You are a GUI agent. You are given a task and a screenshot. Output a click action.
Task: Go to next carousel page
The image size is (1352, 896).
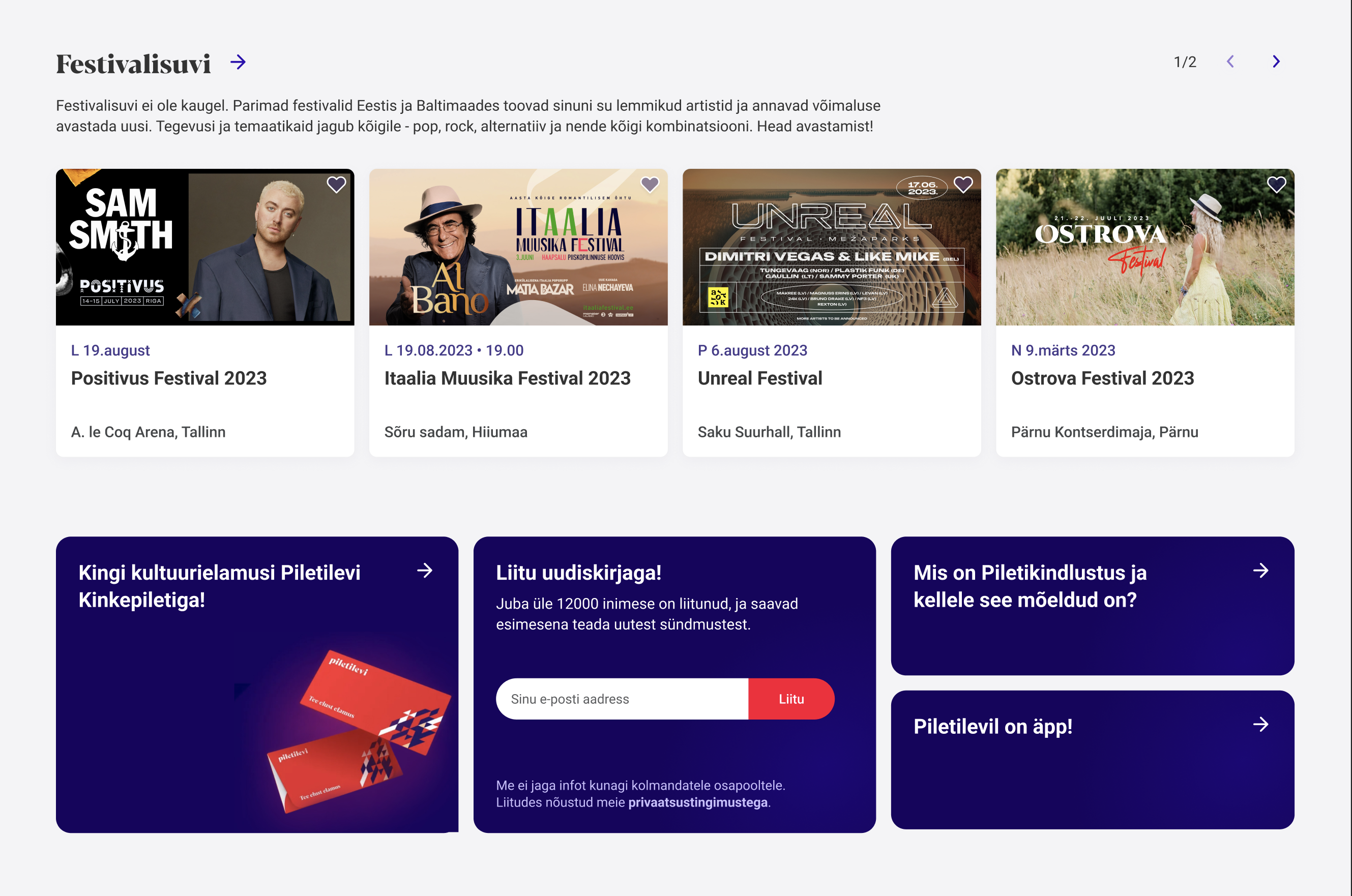tap(1276, 62)
